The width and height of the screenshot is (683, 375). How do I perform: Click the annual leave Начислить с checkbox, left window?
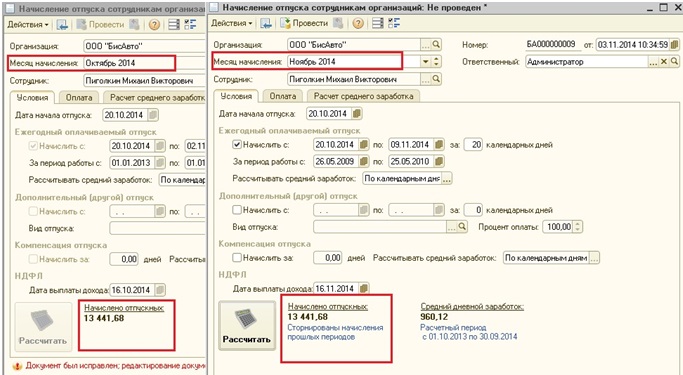tap(33, 145)
